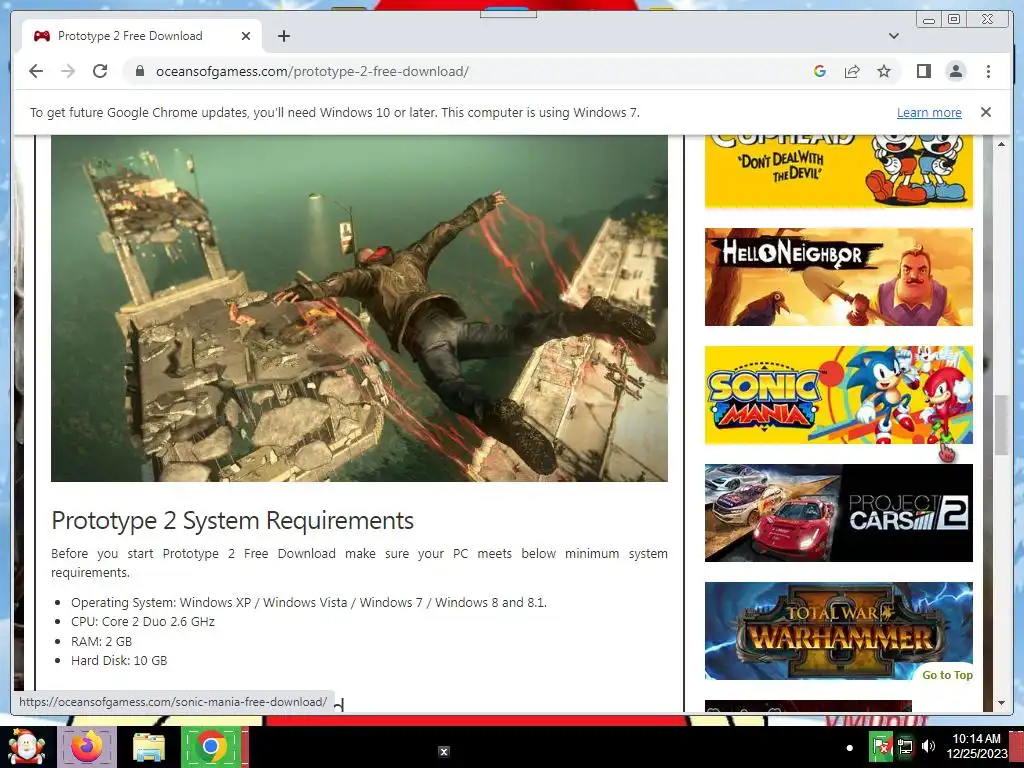The width and height of the screenshot is (1024, 768).
Task: Click the Prototype 2 System Requirements heading
Action: pos(232,520)
